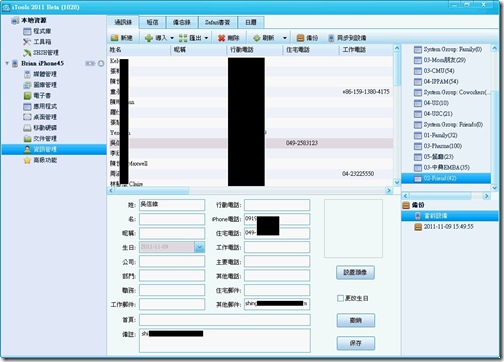Open the 刷新 refresh dropdown arrow
The image size is (504, 362).
point(285,38)
